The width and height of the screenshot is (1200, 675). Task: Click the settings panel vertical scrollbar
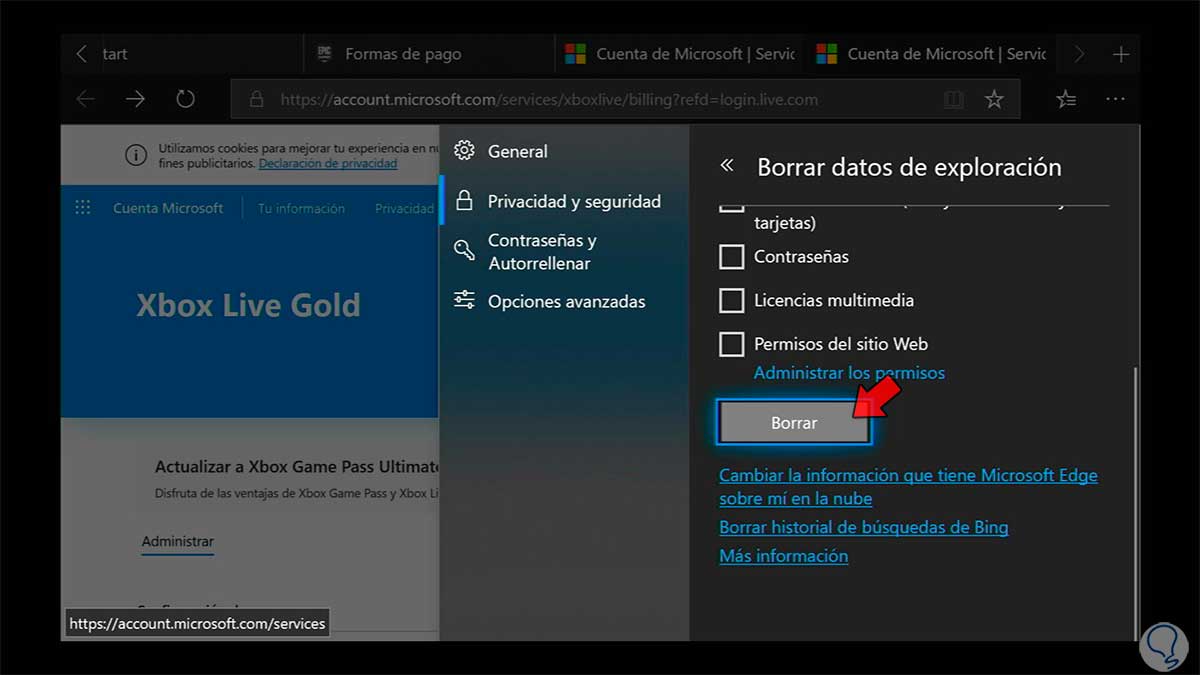[1134, 502]
